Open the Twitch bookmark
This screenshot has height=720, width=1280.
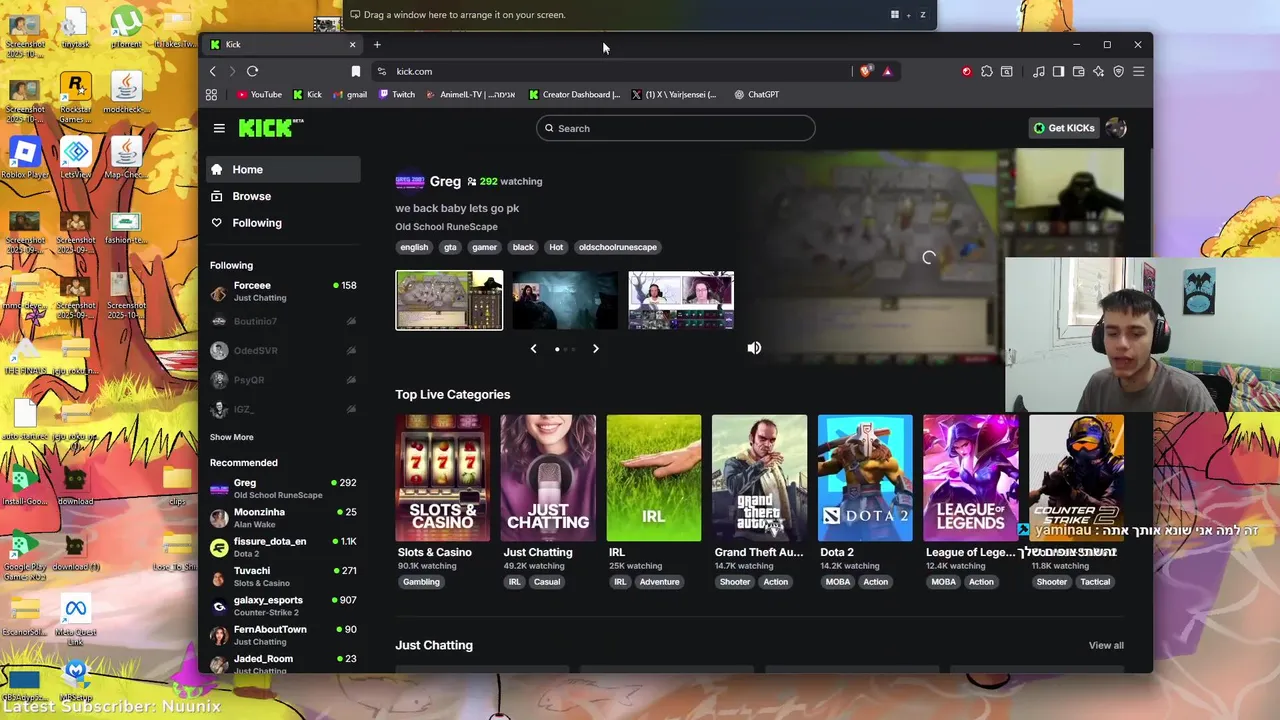pos(397,94)
